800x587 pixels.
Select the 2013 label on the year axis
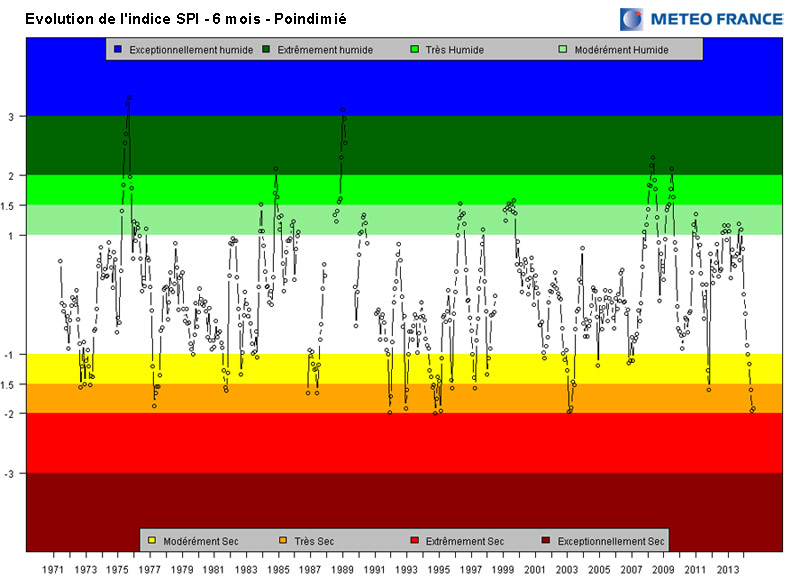(727, 570)
